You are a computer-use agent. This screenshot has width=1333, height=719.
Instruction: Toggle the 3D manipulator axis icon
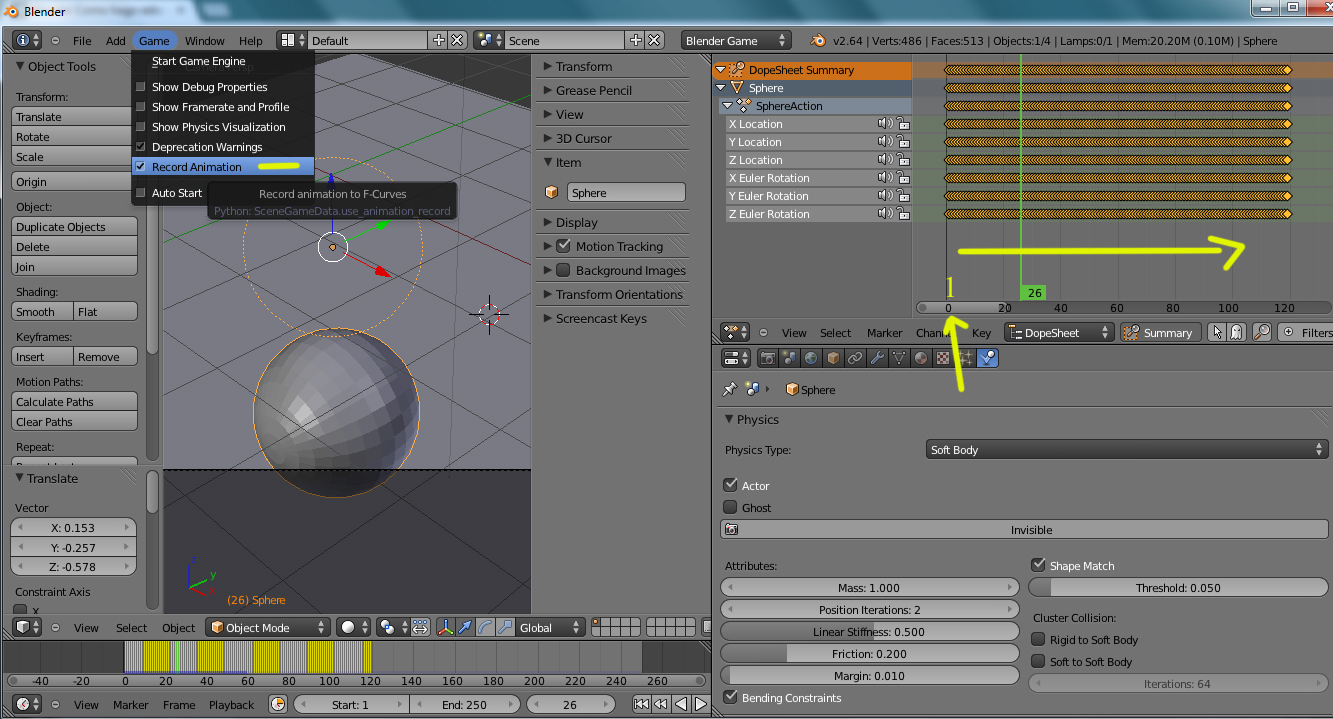click(x=446, y=627)
